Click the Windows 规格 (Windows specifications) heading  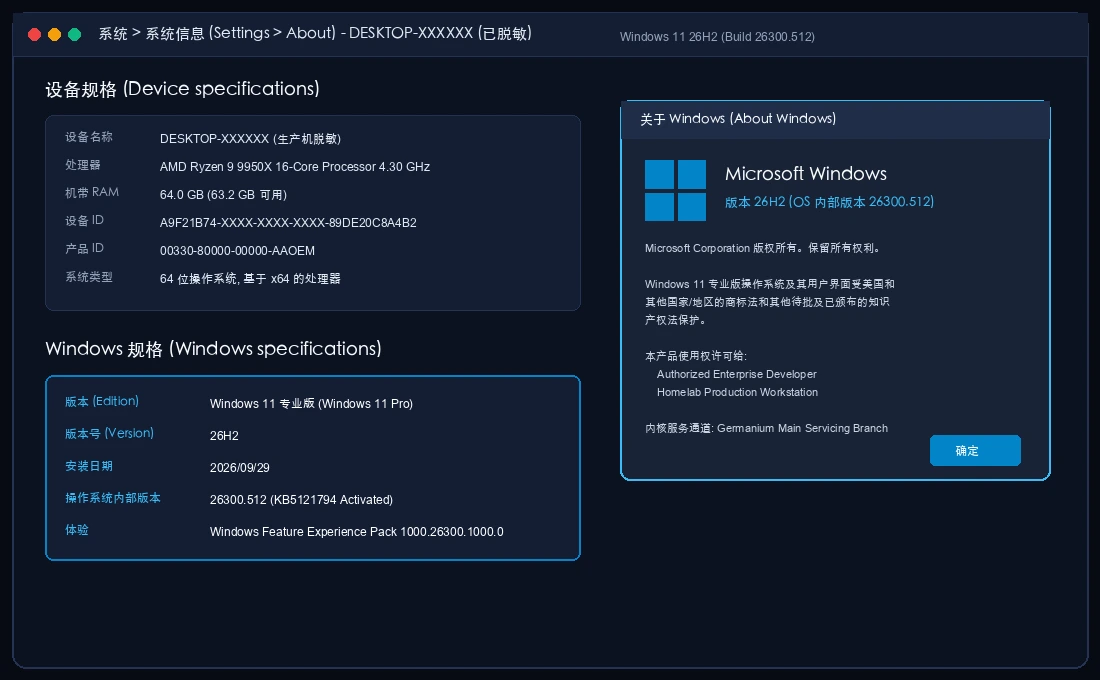[x=213, y=349]
